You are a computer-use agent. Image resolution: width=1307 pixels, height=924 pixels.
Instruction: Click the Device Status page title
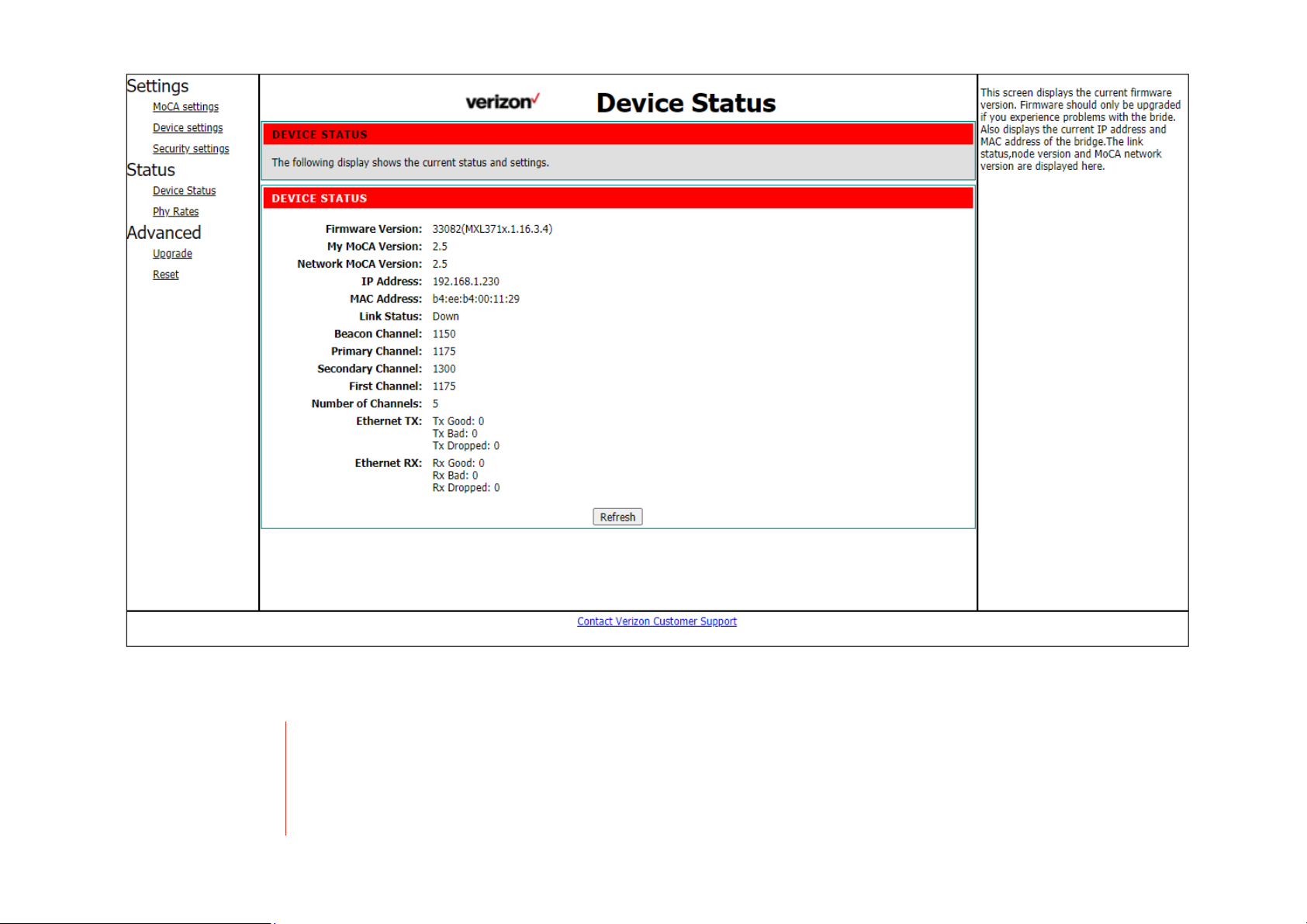point(686,103)
